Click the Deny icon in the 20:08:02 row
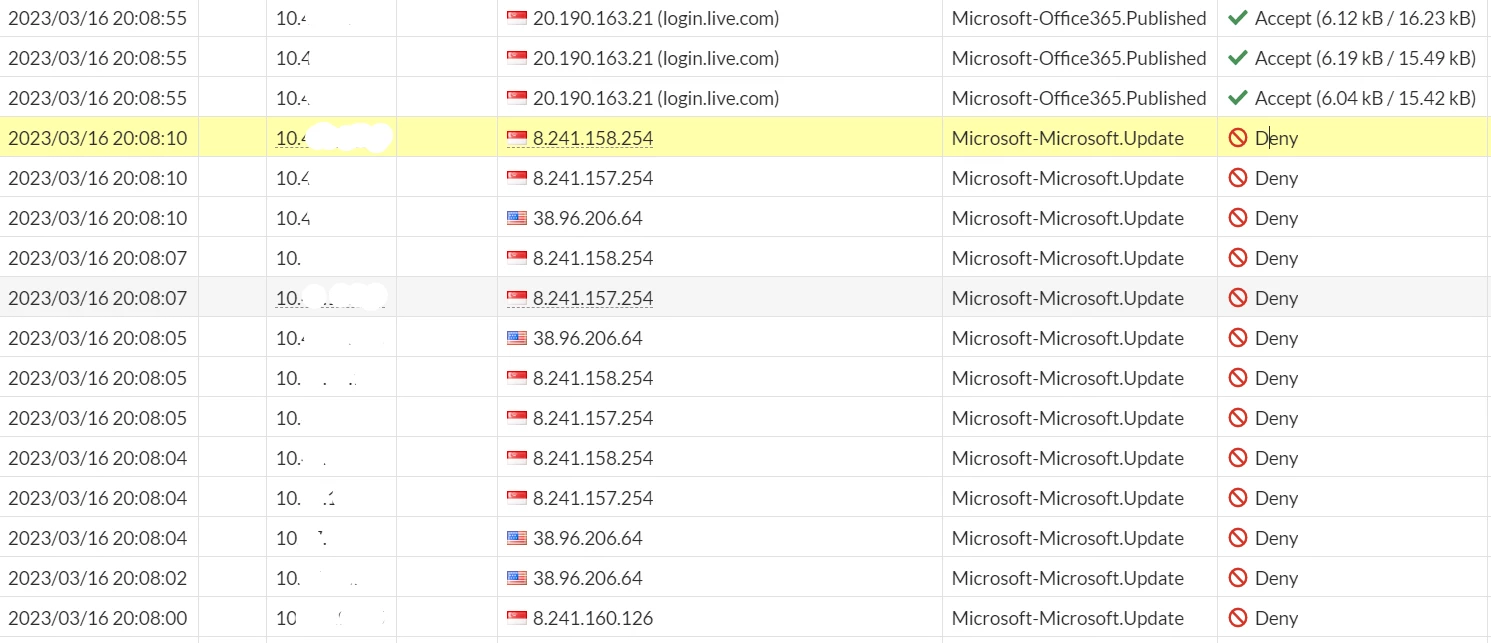The image size is (1491, 643). pyautogui.click(x=1238, y=578)
